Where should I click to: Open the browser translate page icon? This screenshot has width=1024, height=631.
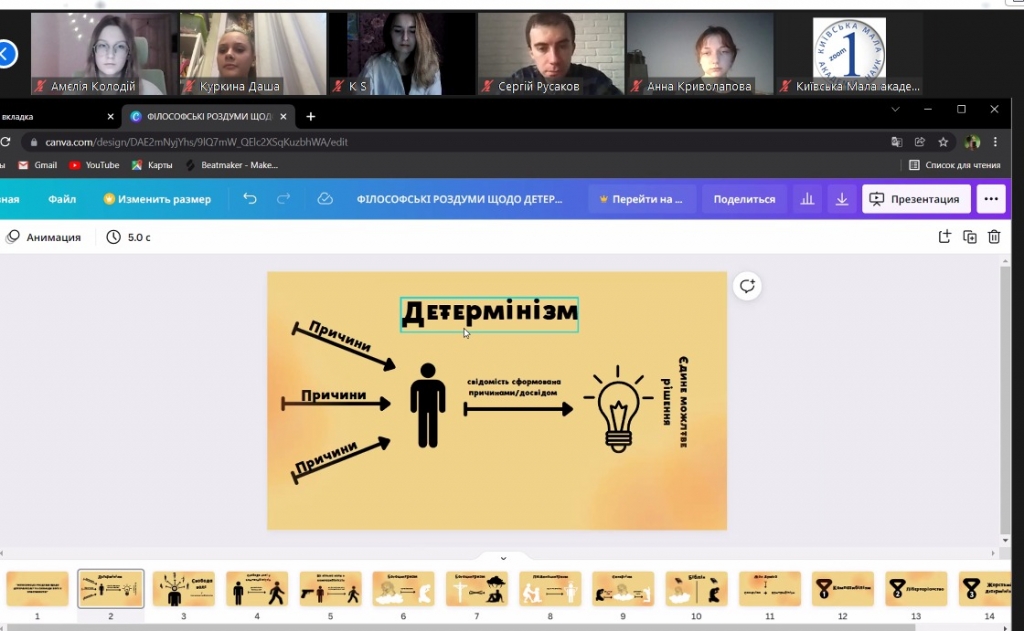pyautogui.click(x=897, y=142)
